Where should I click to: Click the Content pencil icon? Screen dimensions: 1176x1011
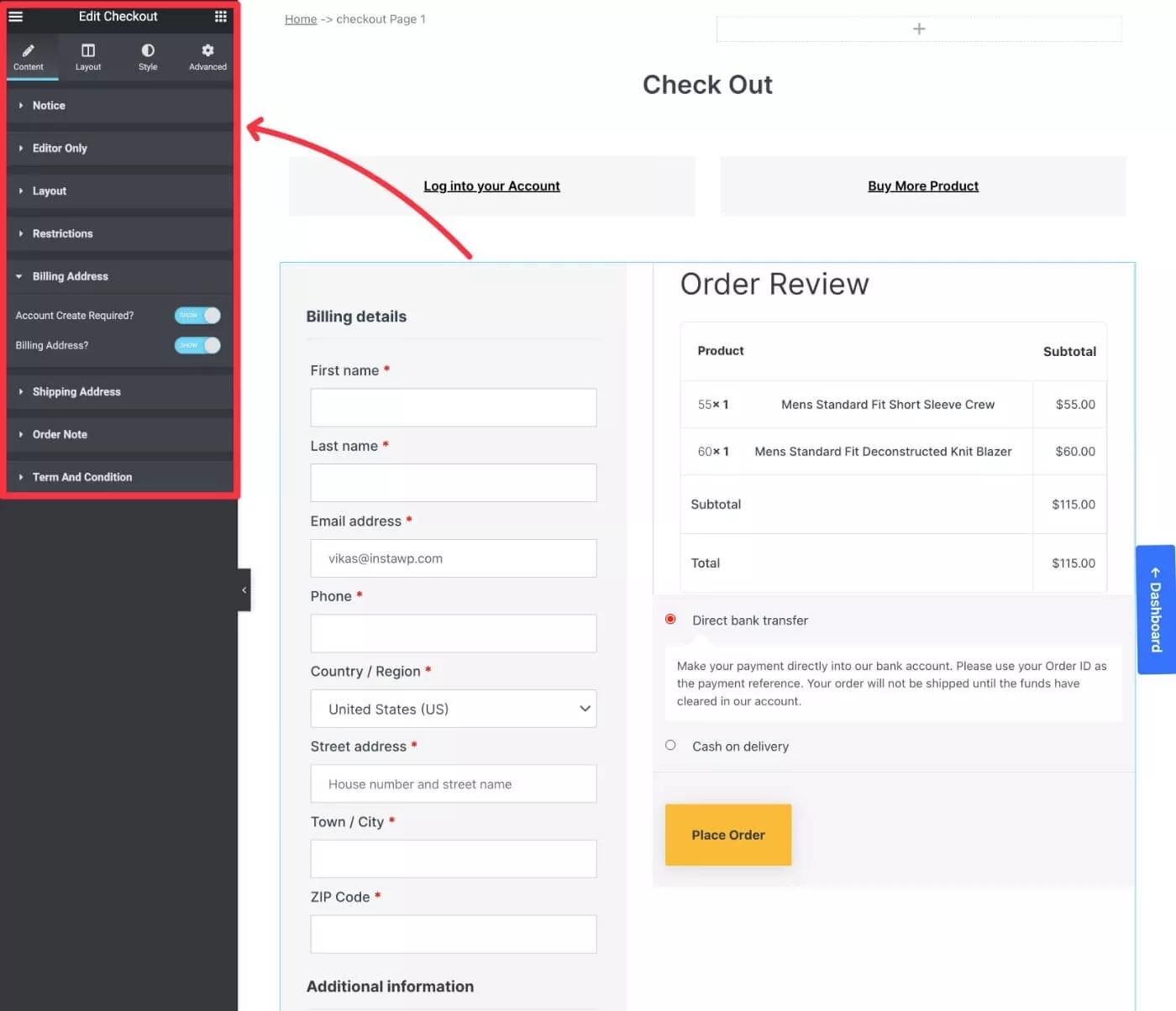29,50
